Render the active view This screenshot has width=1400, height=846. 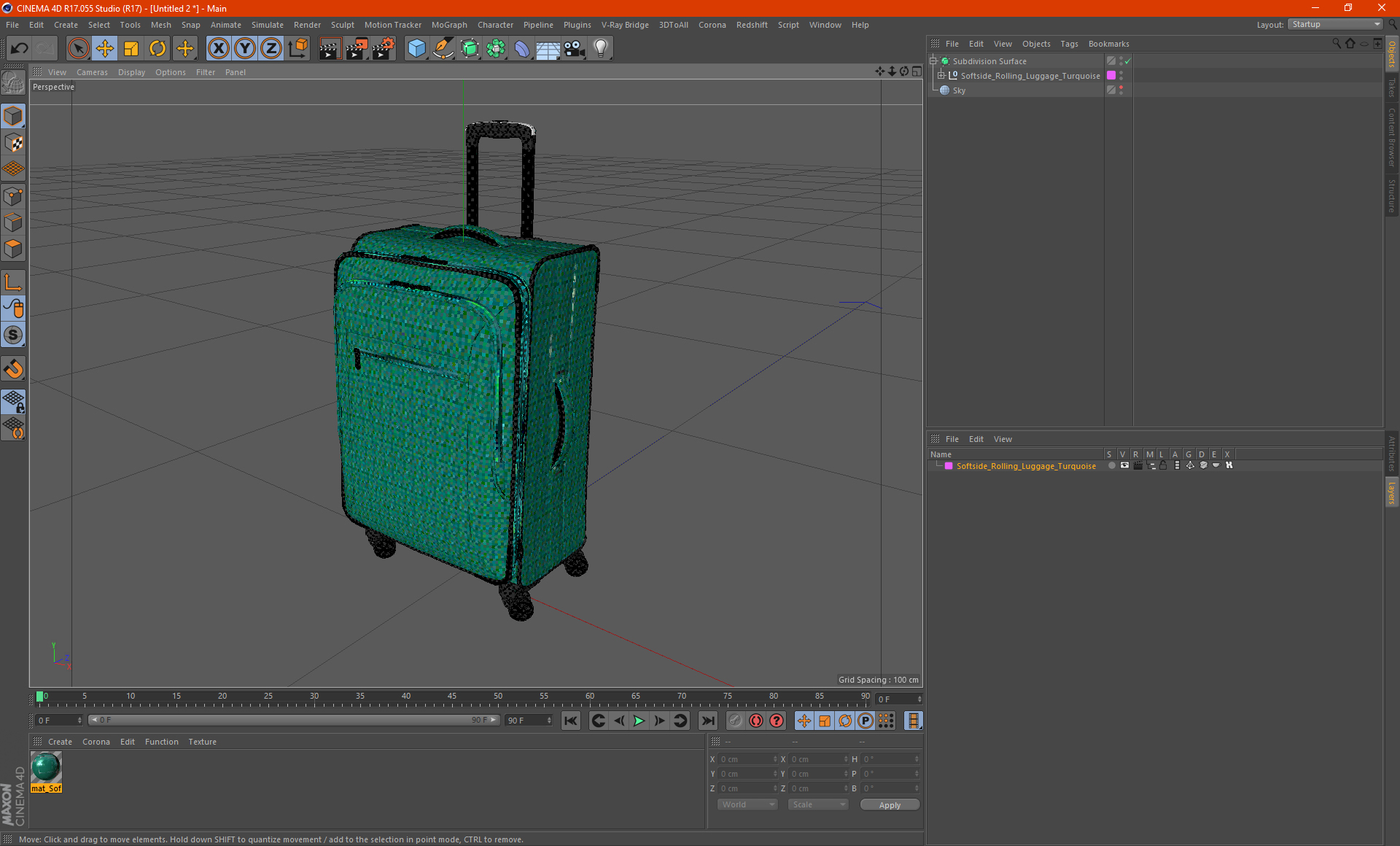330,48
